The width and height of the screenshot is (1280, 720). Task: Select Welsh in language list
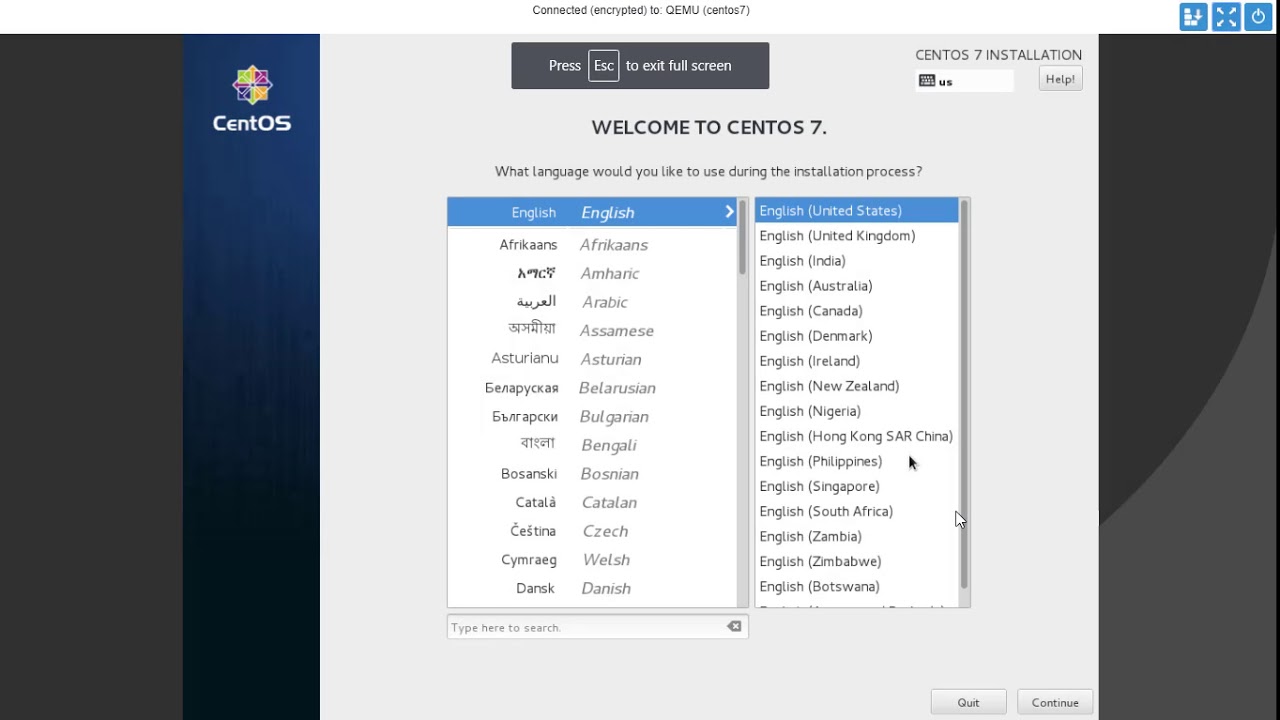[x=592, y=560]
